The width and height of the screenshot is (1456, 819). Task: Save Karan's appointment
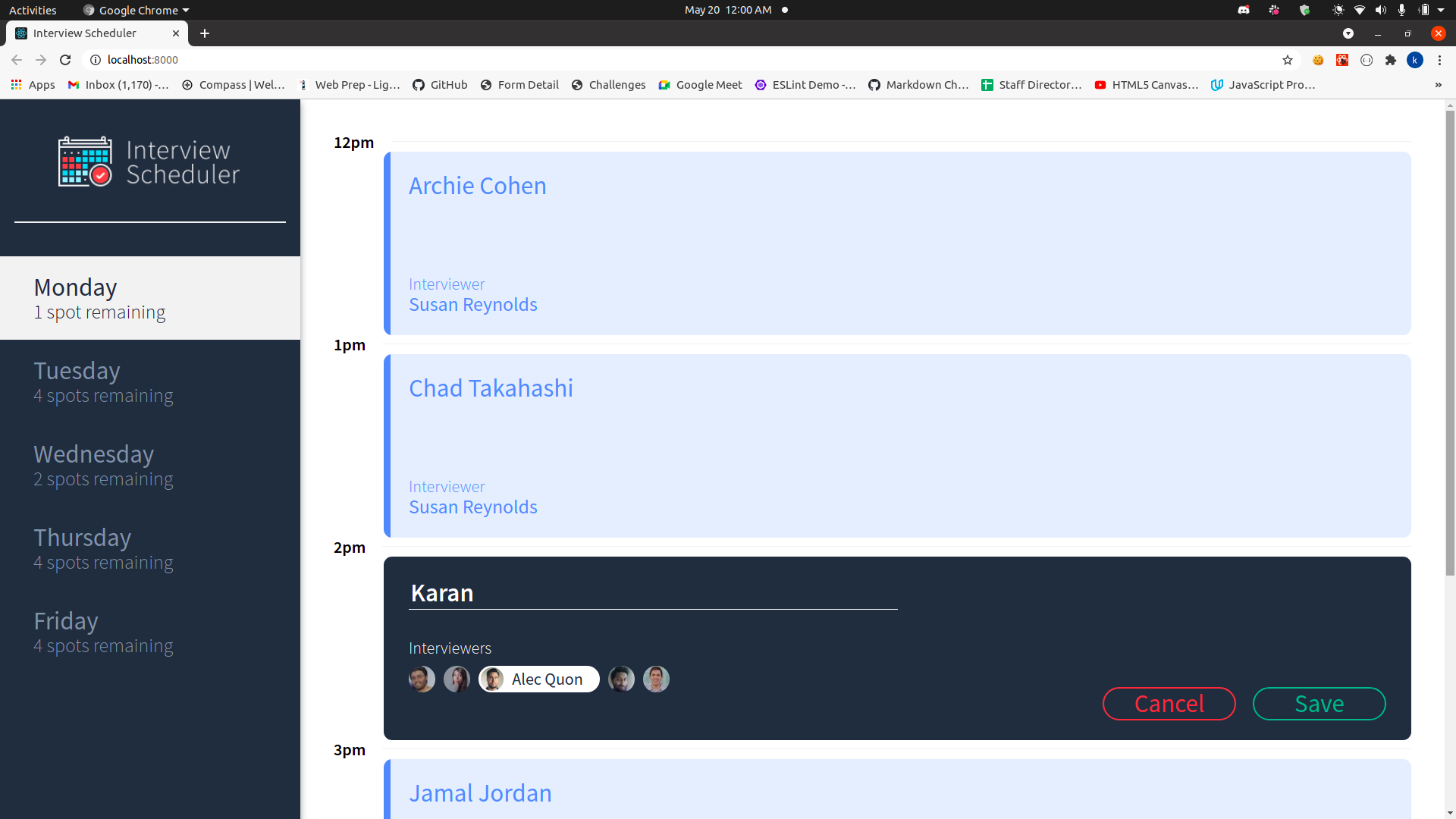coord(1319,703)
